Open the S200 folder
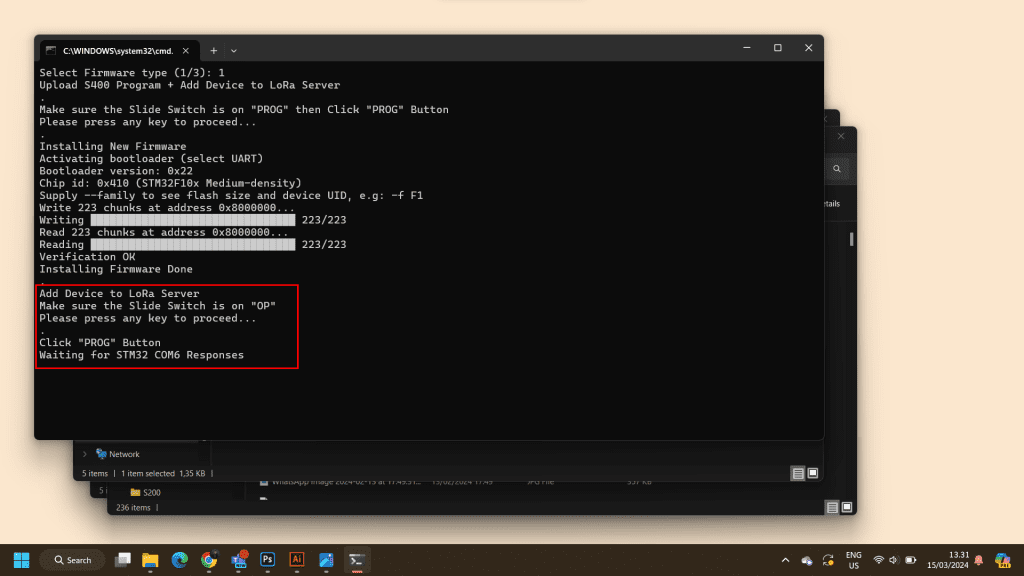This screenshot has height=576, width=1024. (151, 492)
